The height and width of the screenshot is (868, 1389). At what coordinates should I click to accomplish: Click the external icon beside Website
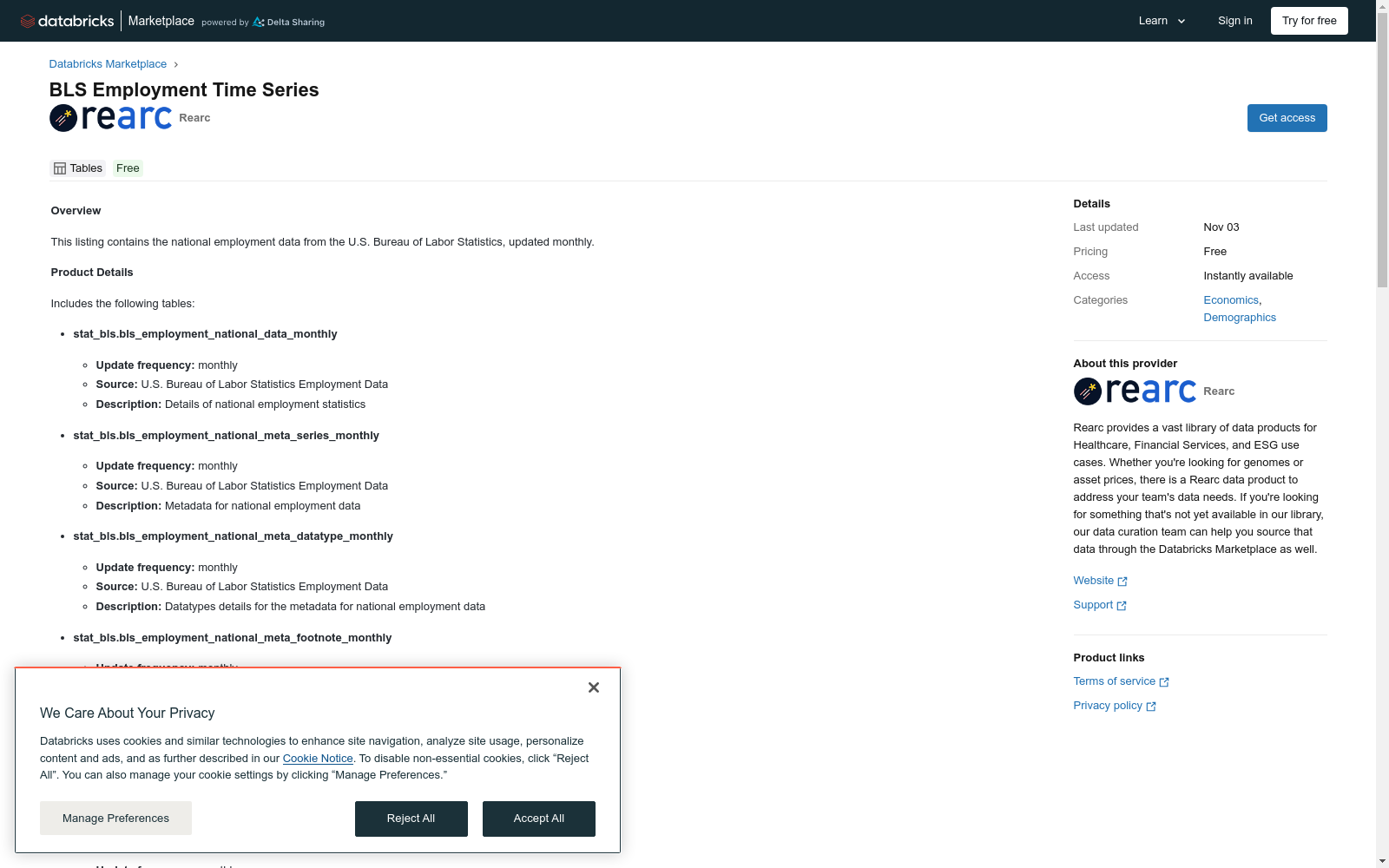click(x=1122, y=582)
